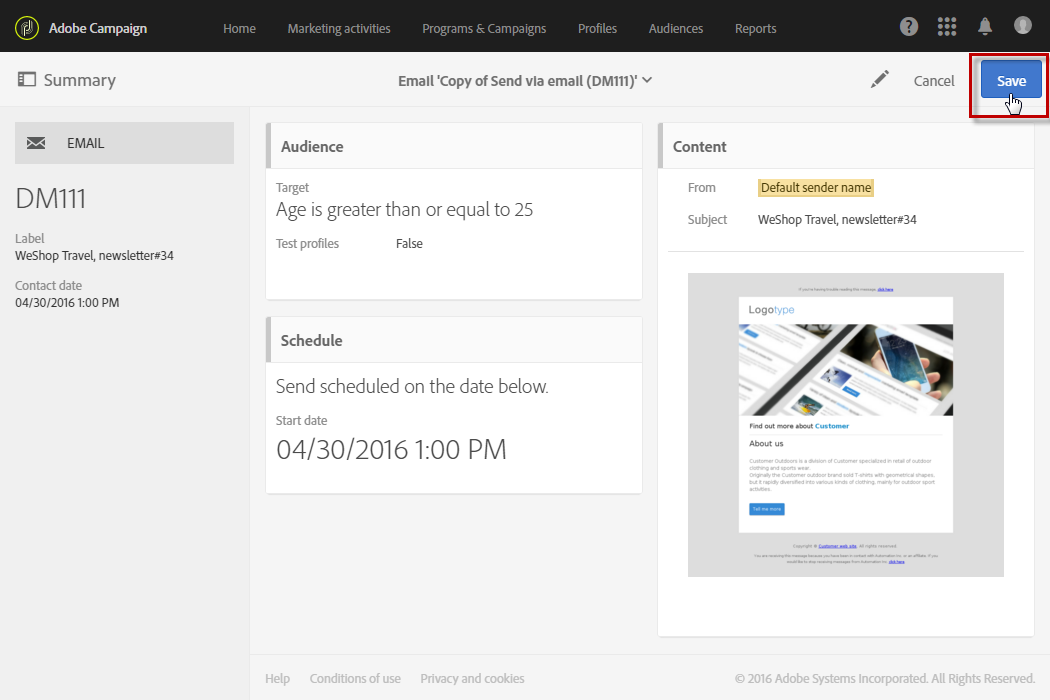Open help via question mark icon
The height and width of the screenshot is (700, 1050).
[909, 27]
